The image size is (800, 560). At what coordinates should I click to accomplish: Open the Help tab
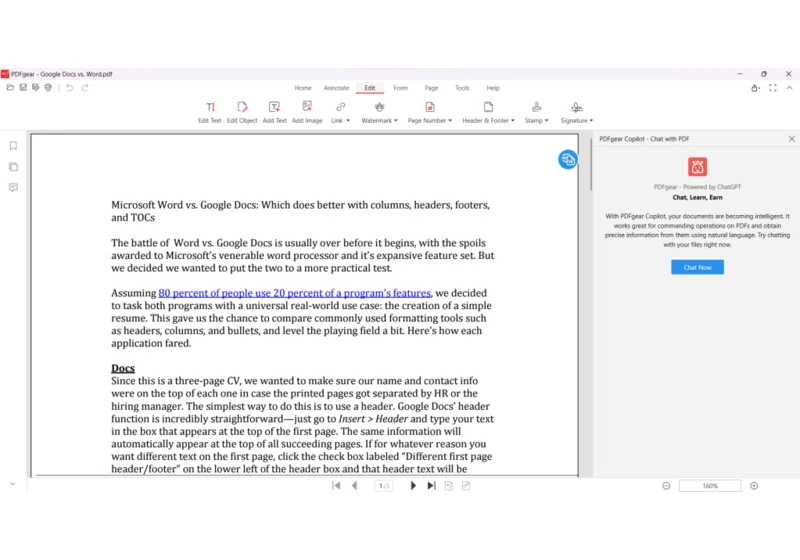click(493, 88)
